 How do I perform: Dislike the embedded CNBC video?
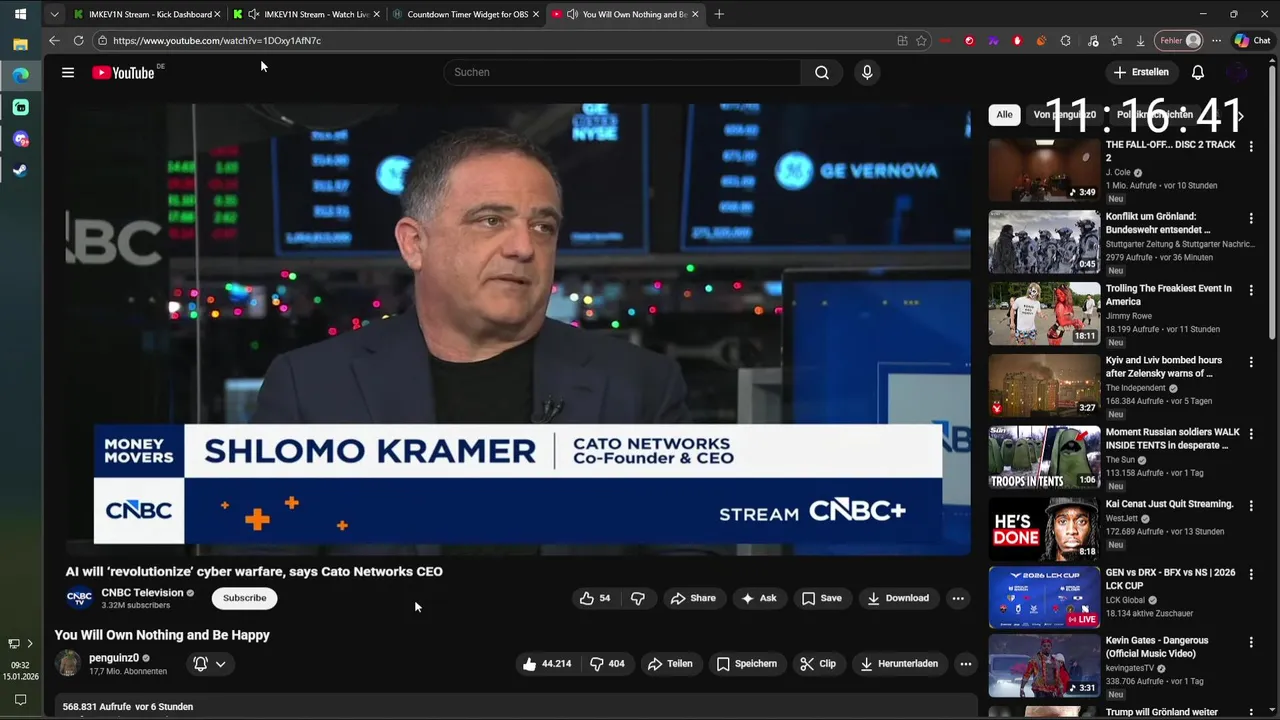pos(637,598)
